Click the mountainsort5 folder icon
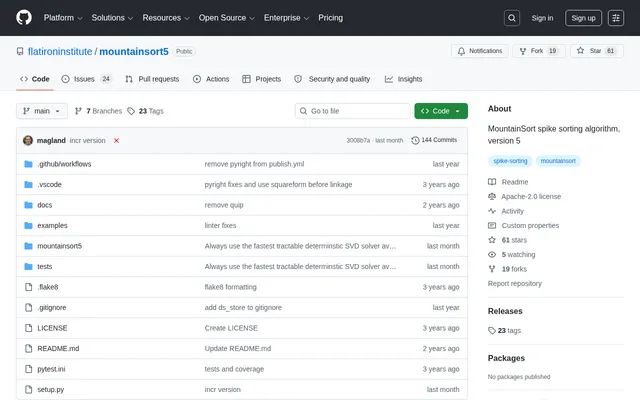640x400 pixels. (x=28, y=246)
